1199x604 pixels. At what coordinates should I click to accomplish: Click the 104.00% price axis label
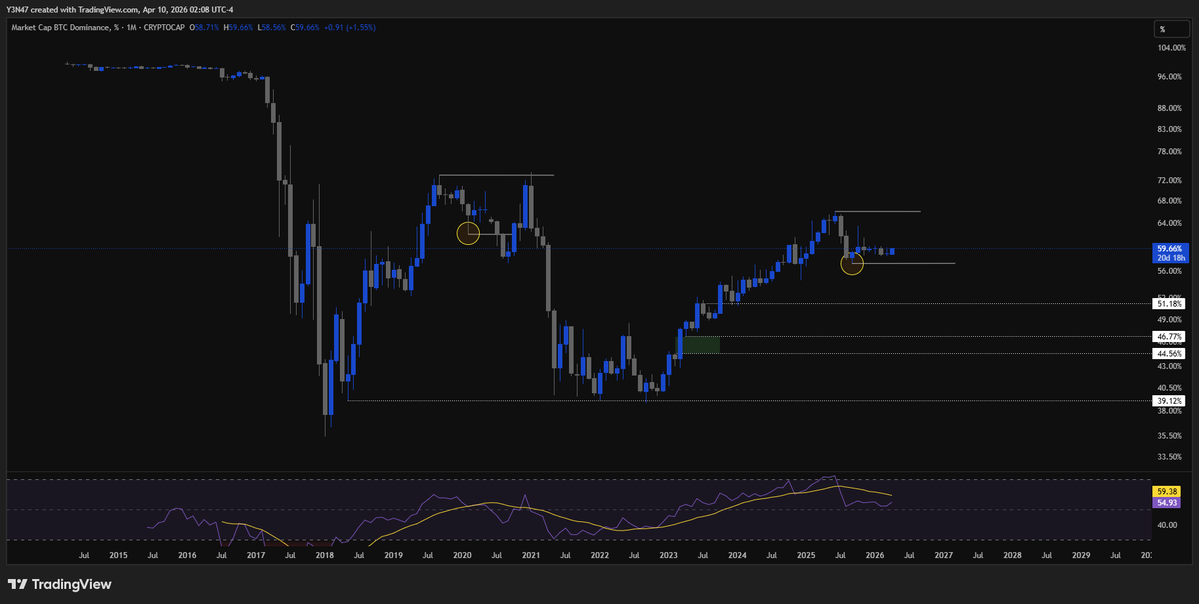point(1170,48)
